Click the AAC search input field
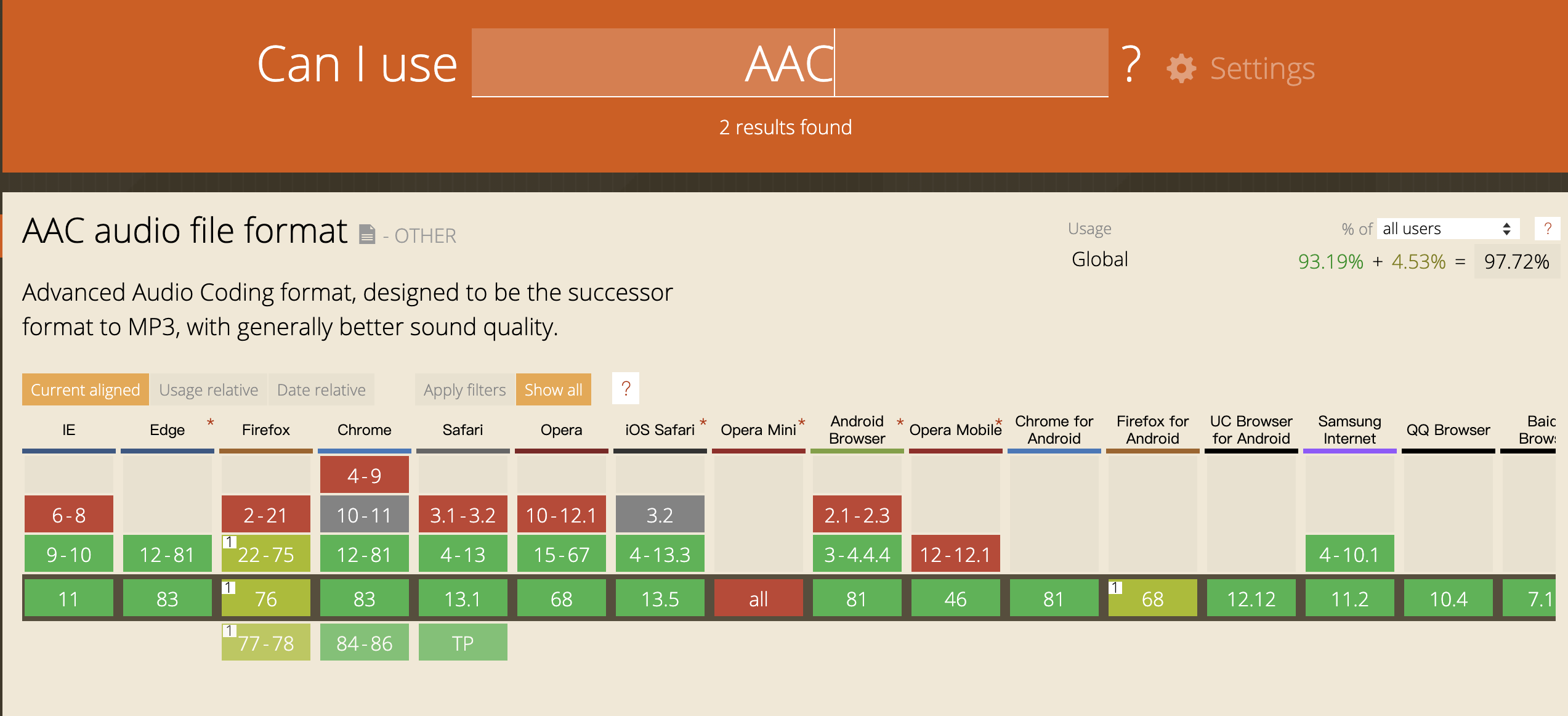 tap(790, 63)
